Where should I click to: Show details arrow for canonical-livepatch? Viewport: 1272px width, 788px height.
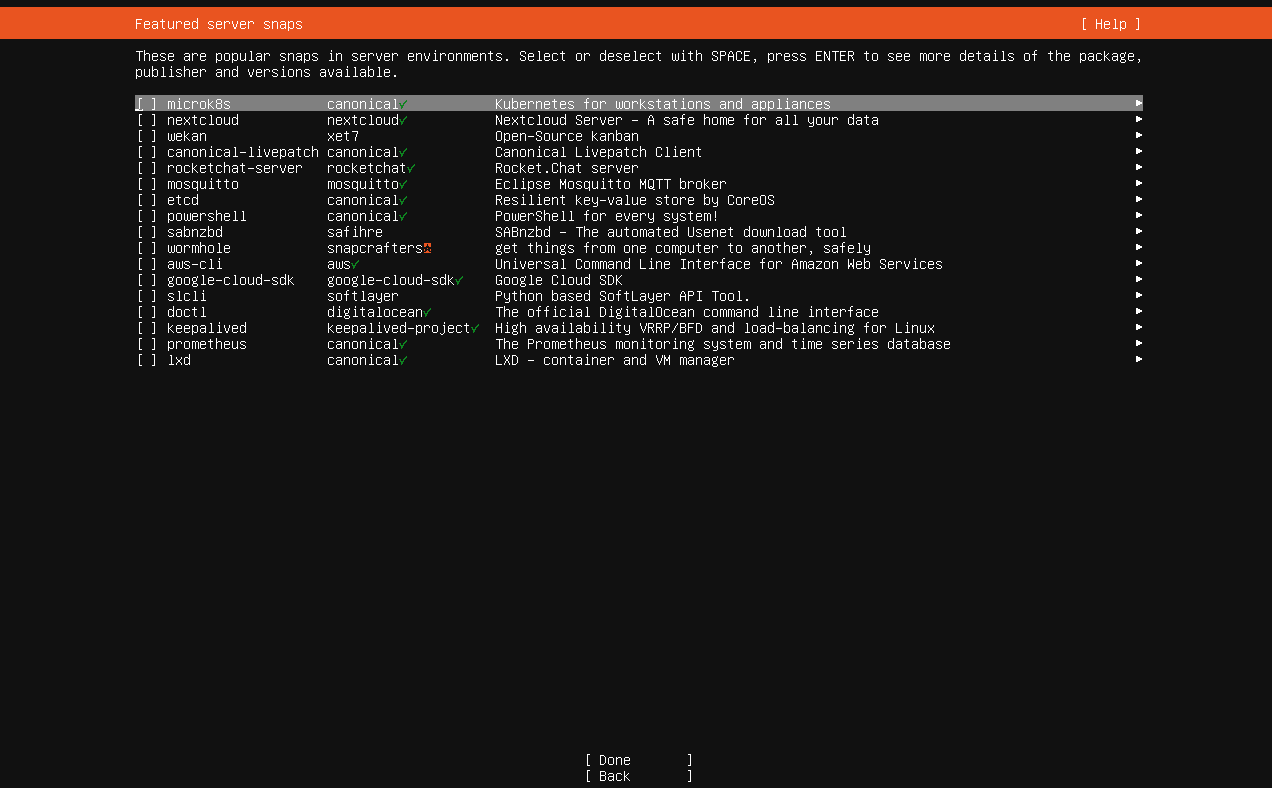click(x=1138, y=151)
